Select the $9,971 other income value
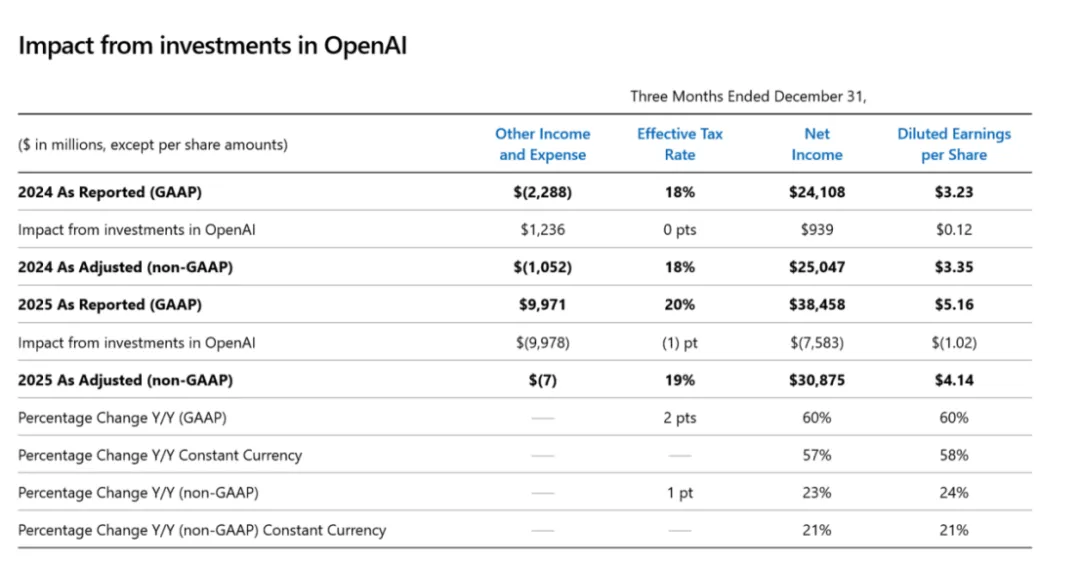Screen dimensions: 1080x563 tap(543, 305)
